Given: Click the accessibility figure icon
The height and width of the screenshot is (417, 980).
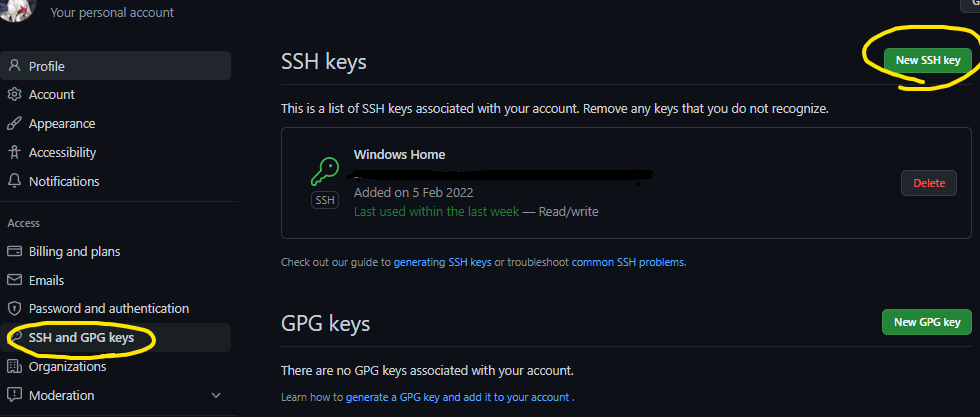Looking at the screenshot, I should point(14,153).
